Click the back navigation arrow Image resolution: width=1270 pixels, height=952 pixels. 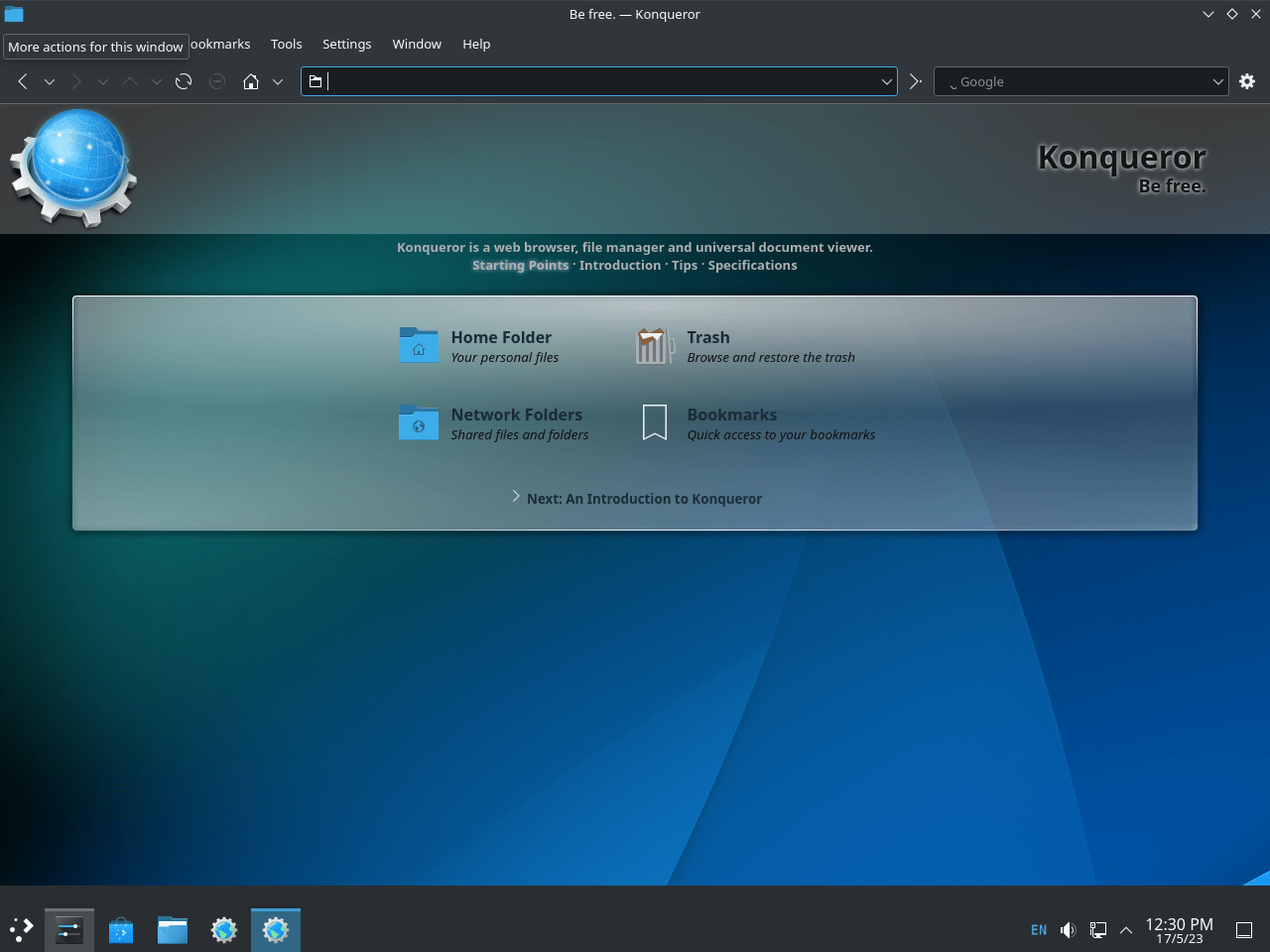[x=22, y=81]
